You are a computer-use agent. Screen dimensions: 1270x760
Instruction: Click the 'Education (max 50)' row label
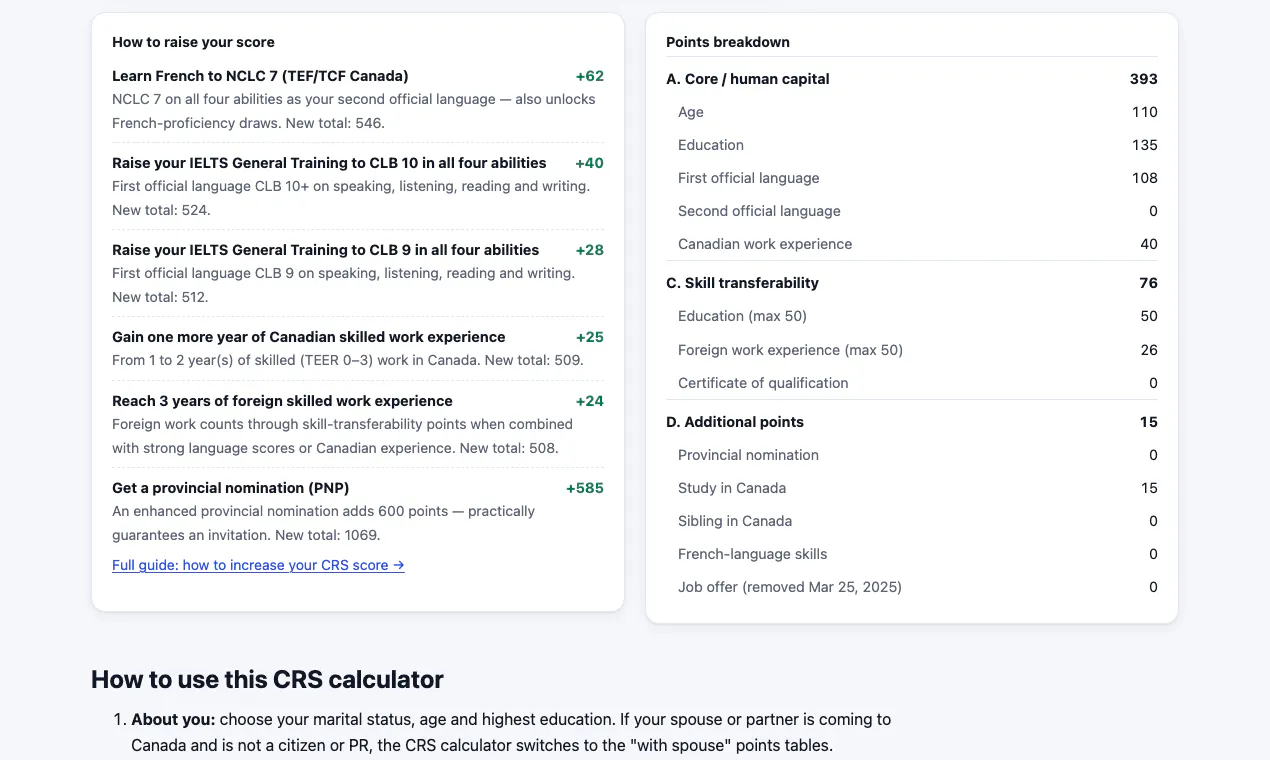point(742,316)
